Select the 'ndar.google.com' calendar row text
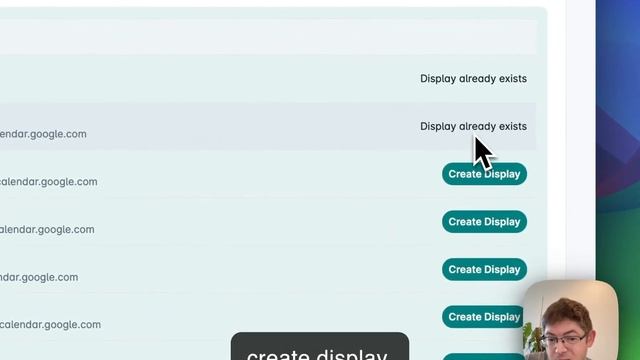640x360 pixels. point(39,278)
